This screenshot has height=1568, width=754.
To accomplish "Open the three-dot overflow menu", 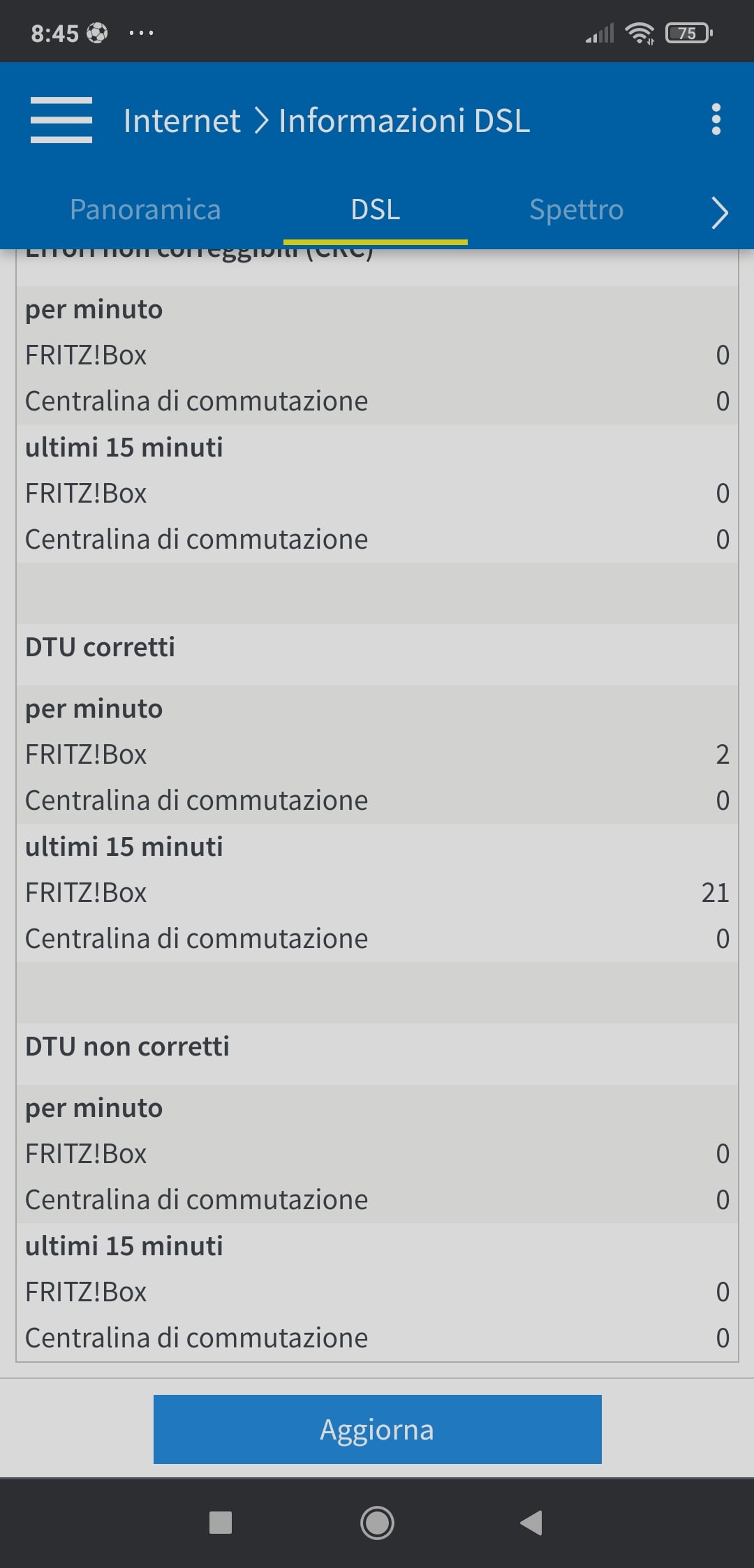I will (716, 120).
